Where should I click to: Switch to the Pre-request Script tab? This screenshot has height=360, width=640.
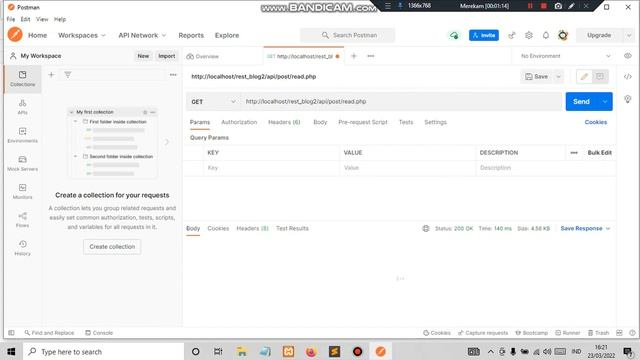(x=362, y=122)
